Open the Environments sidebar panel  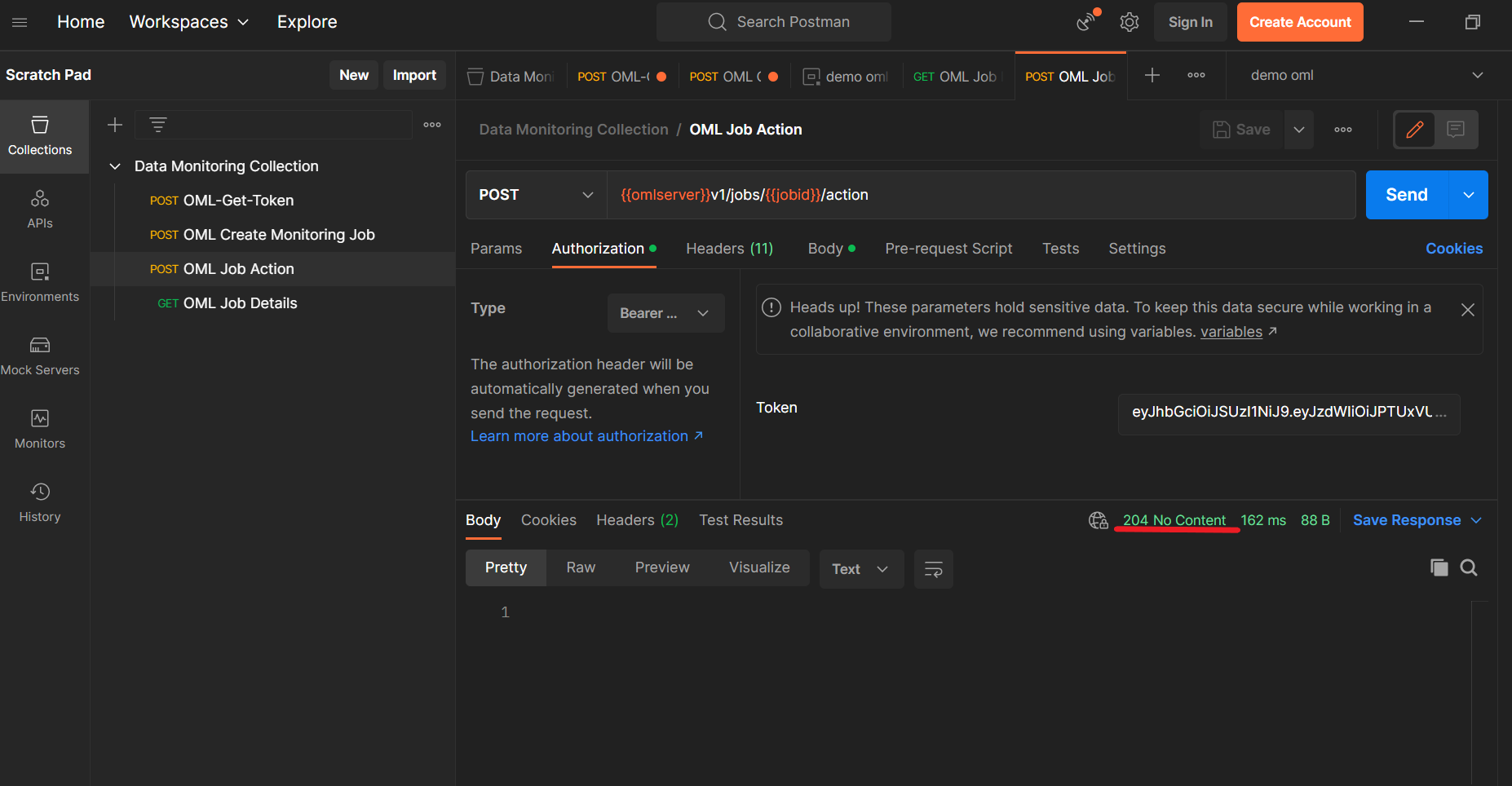pyautogui.click(x=40, y=283)
